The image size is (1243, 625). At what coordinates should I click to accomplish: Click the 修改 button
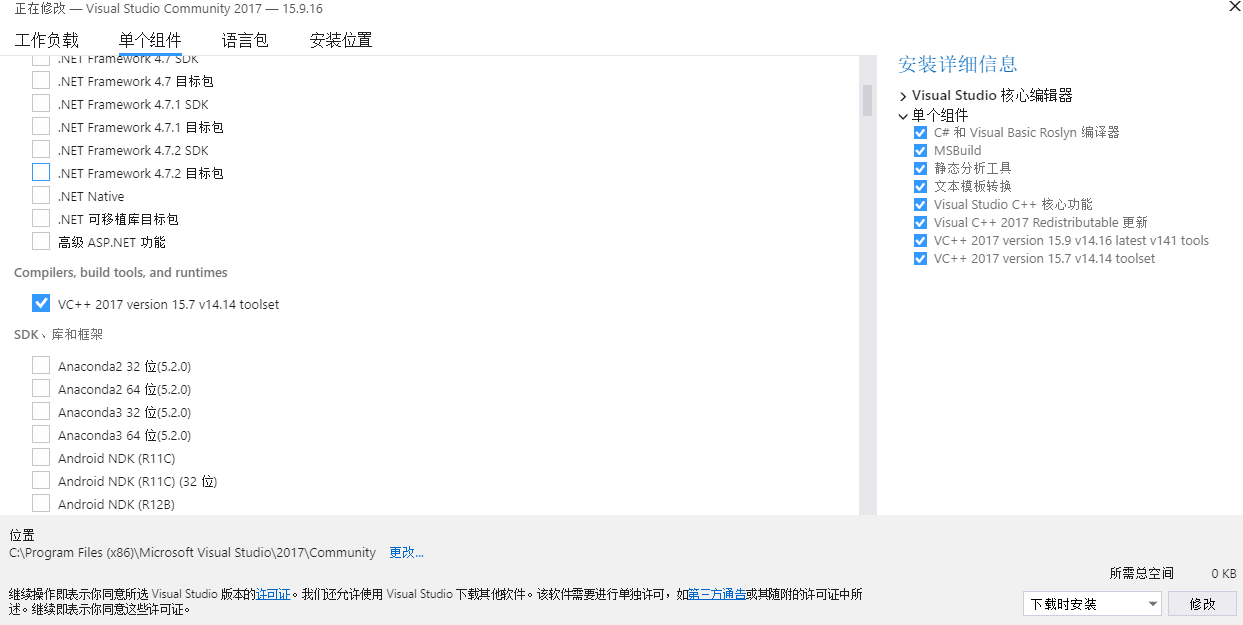[x=1203, y=604]
